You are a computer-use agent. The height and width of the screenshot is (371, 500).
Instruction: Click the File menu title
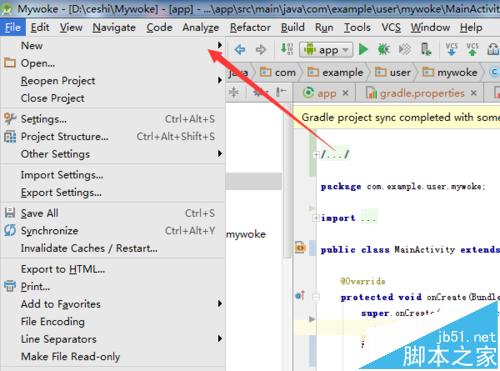13,27
